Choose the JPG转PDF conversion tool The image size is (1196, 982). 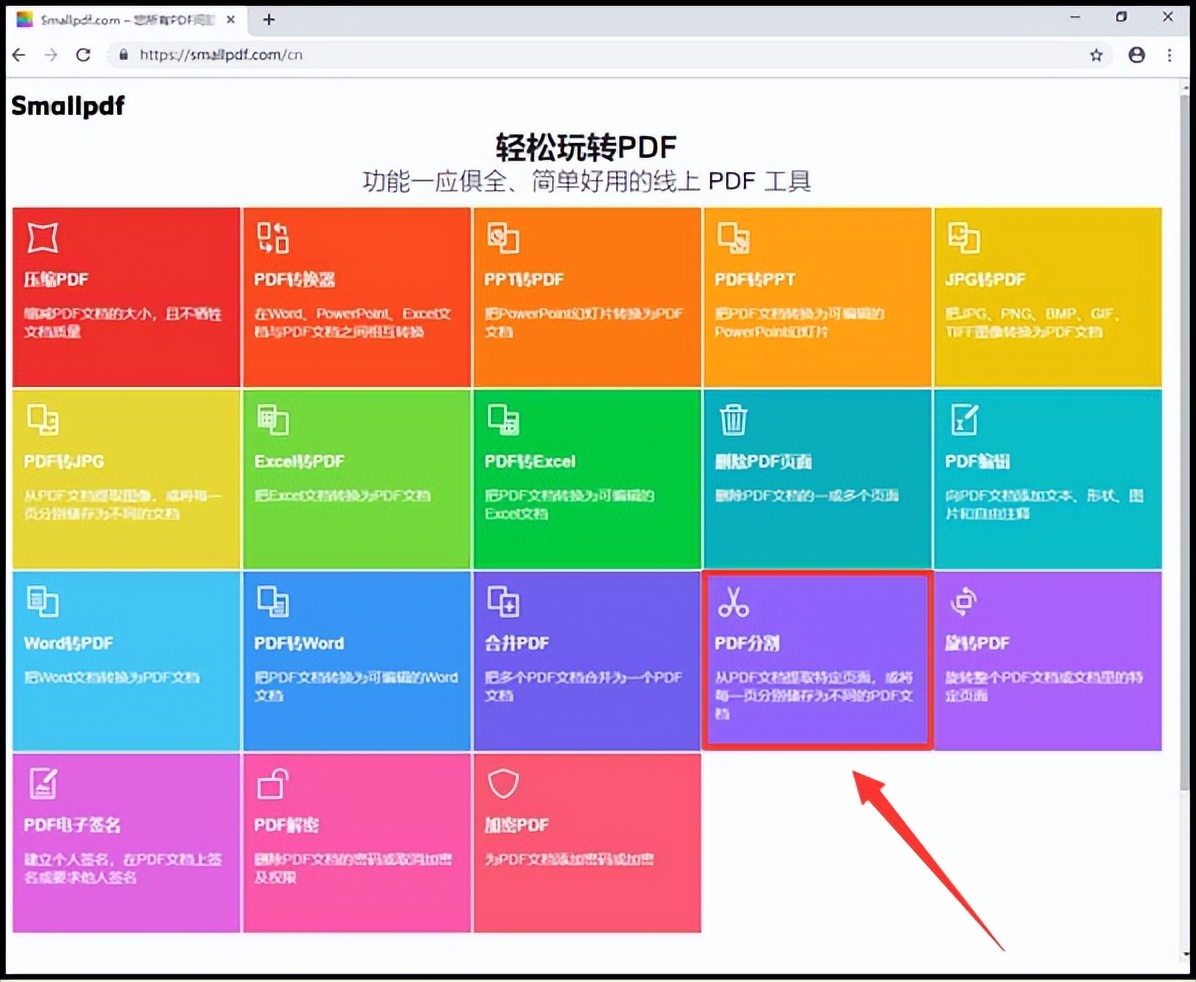coord(963,239)
